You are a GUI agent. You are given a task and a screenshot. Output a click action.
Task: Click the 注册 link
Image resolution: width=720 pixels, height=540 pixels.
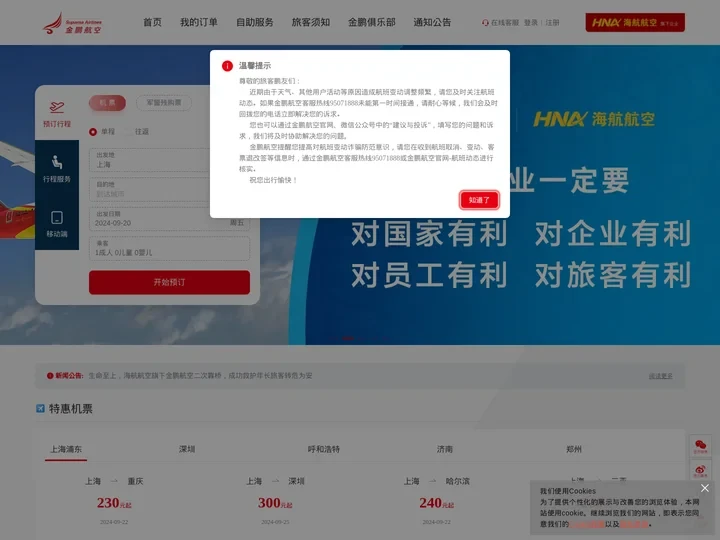pos(552,22)
